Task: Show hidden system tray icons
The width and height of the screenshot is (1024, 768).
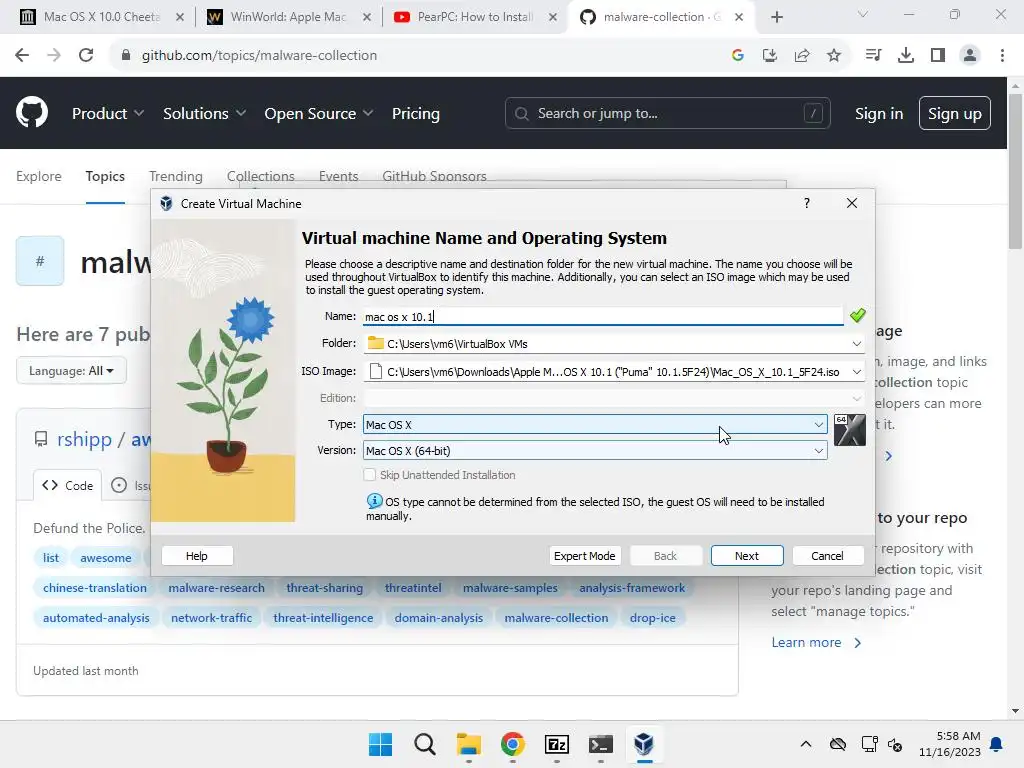Action: point(806,744)
